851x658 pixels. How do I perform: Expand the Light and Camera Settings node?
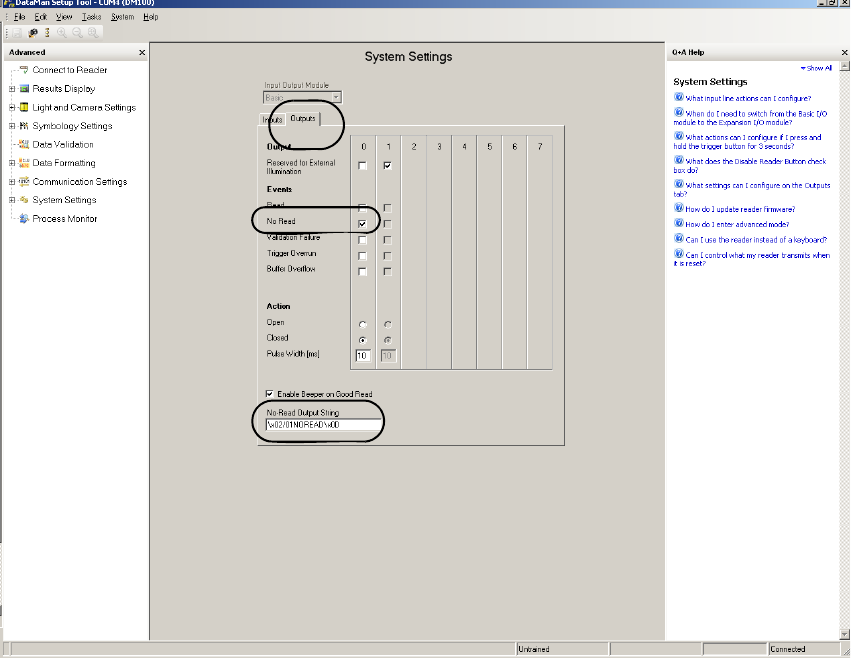coord(12,107)
